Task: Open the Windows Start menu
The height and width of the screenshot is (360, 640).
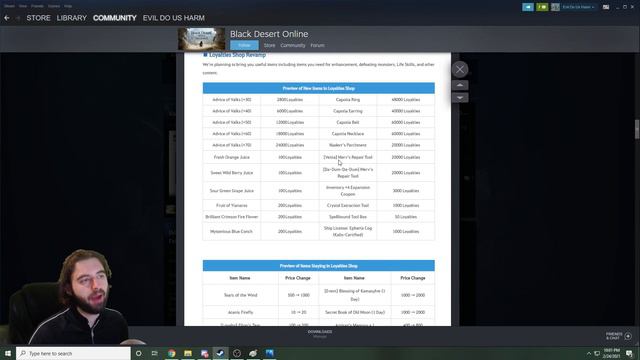Action: click(8, 353)
